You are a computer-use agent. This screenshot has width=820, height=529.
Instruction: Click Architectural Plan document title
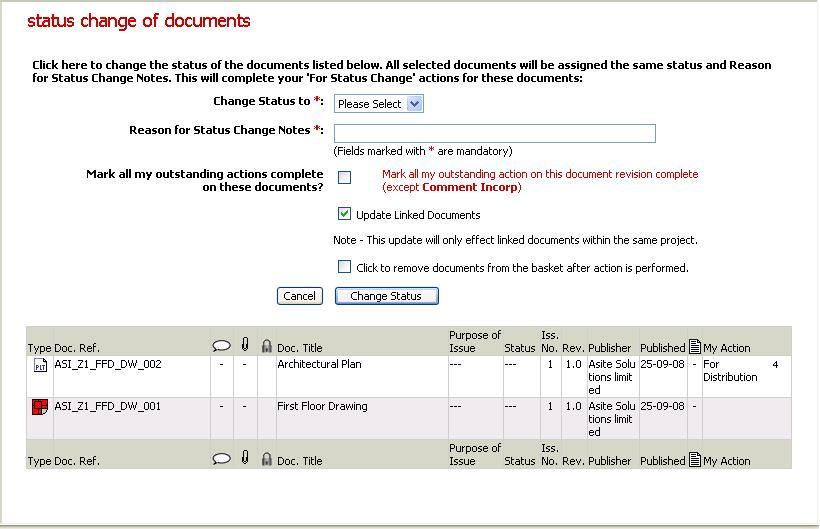point(319,364)
